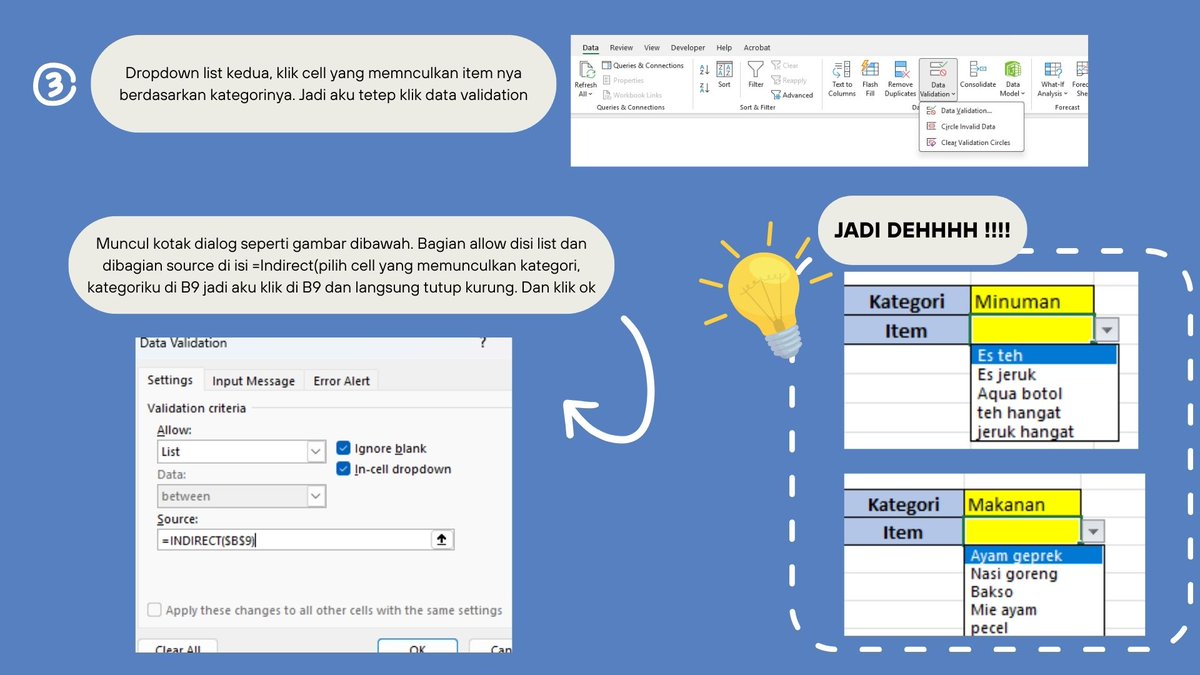Open the Developer menu

tap(687, 47)
